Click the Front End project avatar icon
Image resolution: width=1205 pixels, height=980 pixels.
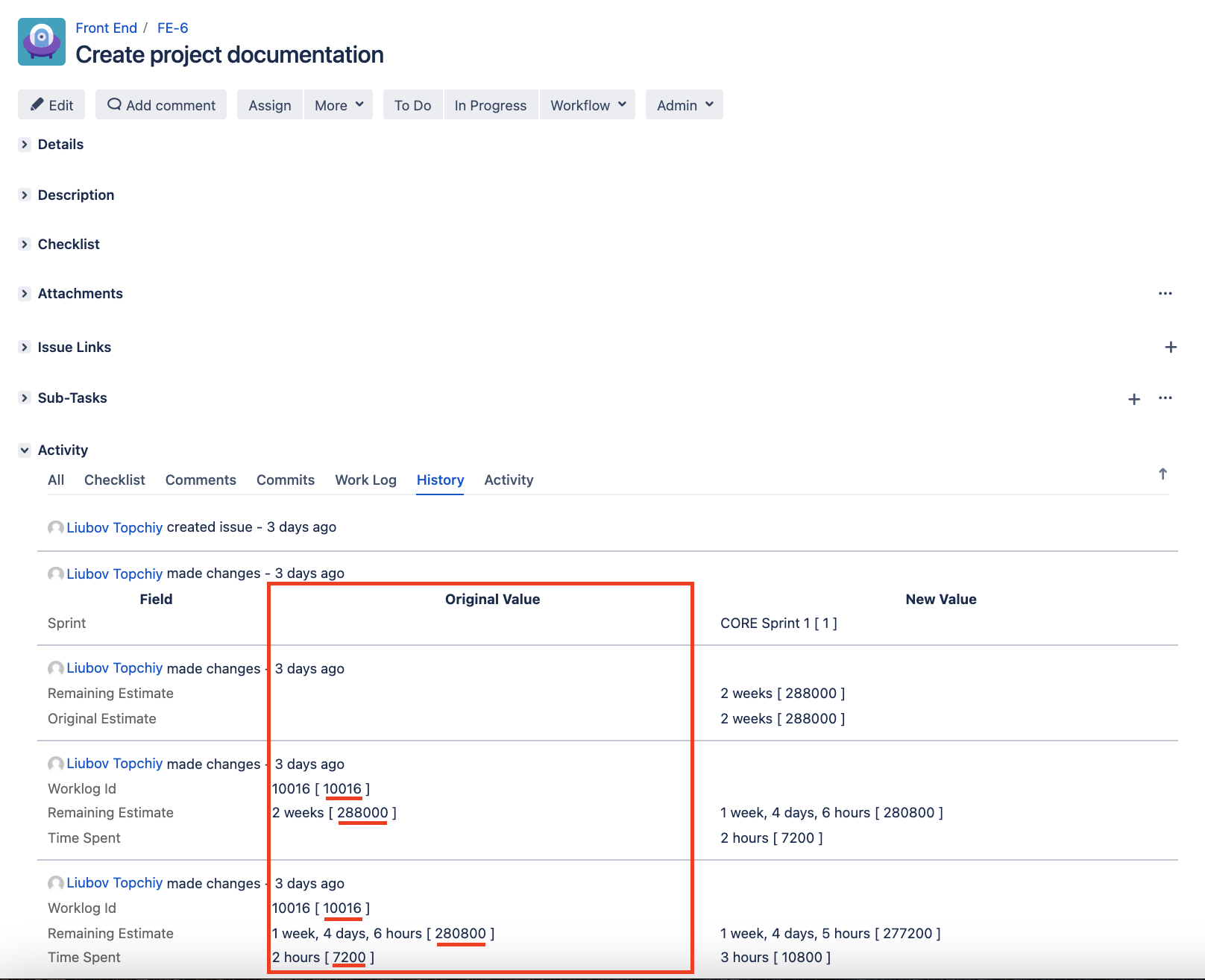click(42, 42)
